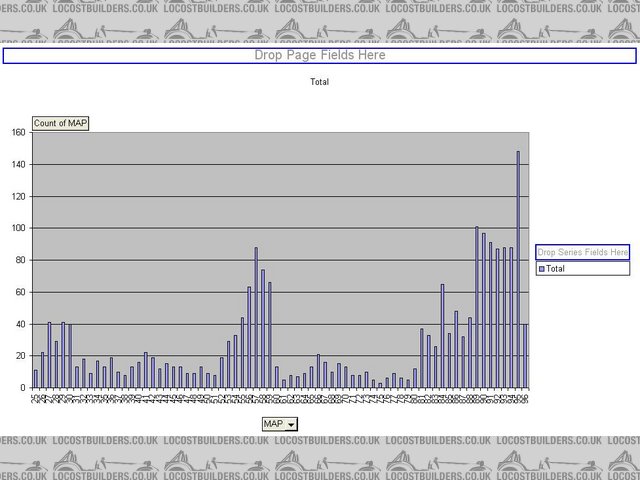Screen dimensions: 640x480
Task: Click the 120 label on the vertical axis
Action: (19, 196)
